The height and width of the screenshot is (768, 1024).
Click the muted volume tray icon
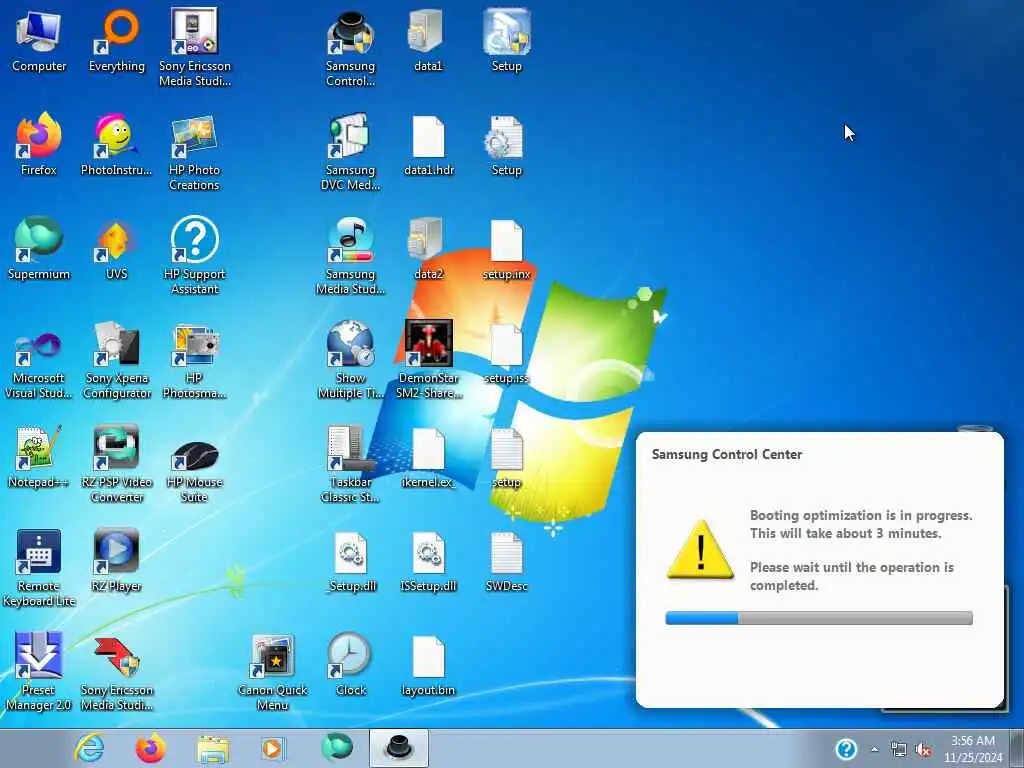(923, 749)
